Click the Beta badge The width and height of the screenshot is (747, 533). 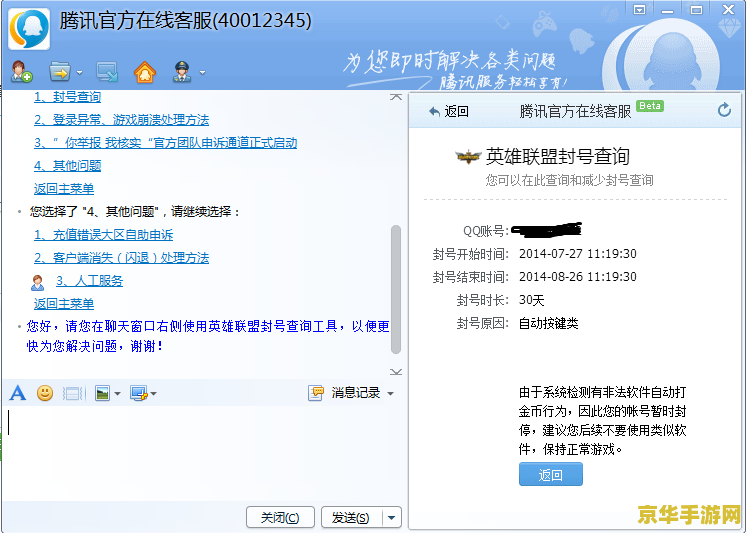(650, 106)
